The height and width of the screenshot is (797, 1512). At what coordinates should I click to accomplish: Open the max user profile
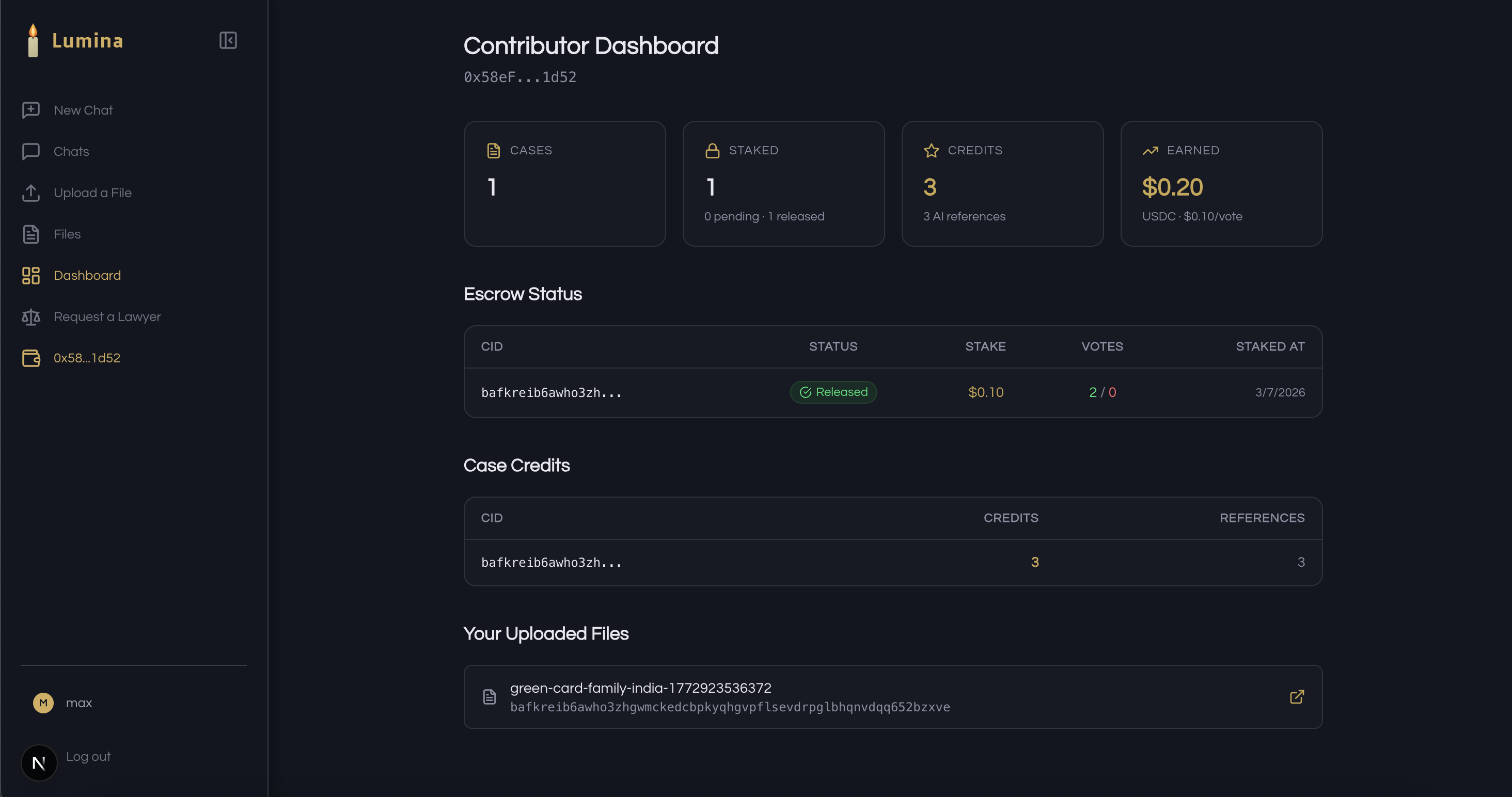tap(78, 703)
